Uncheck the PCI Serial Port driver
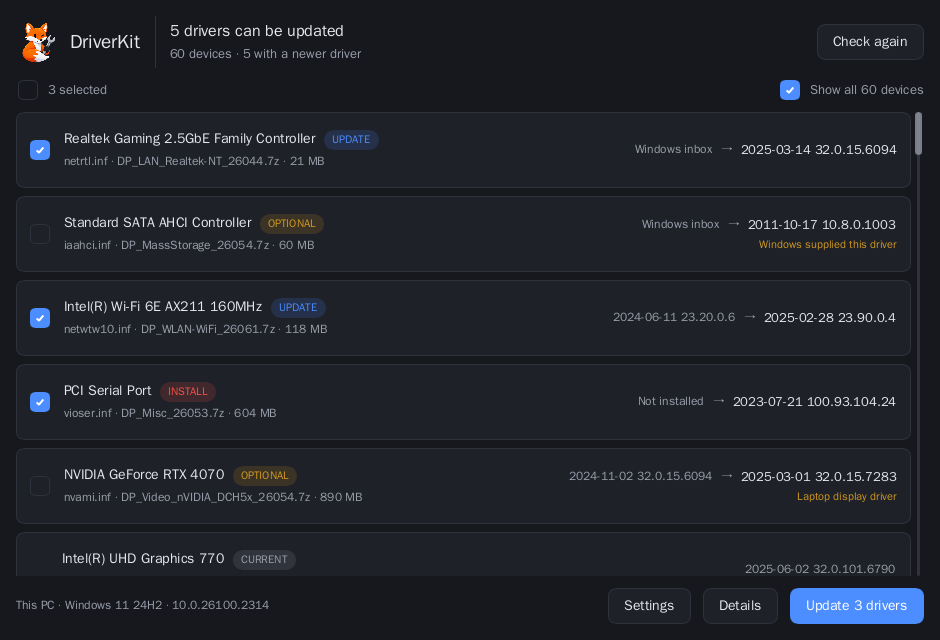Screen dimensions: 940x640 (x=40, y=401)
